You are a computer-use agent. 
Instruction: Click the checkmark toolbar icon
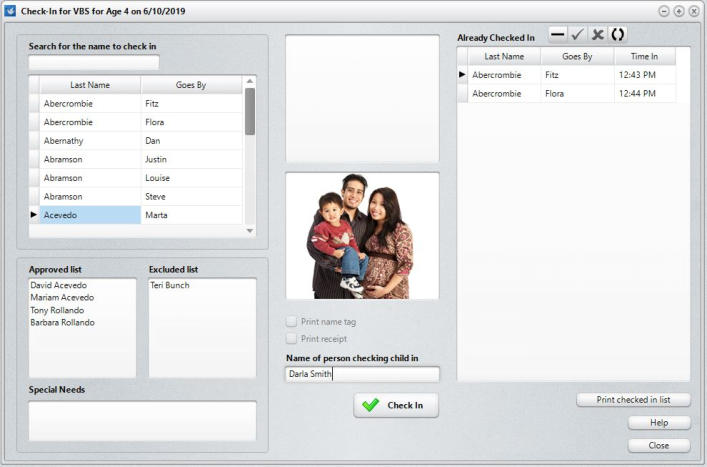click(577, 34)
